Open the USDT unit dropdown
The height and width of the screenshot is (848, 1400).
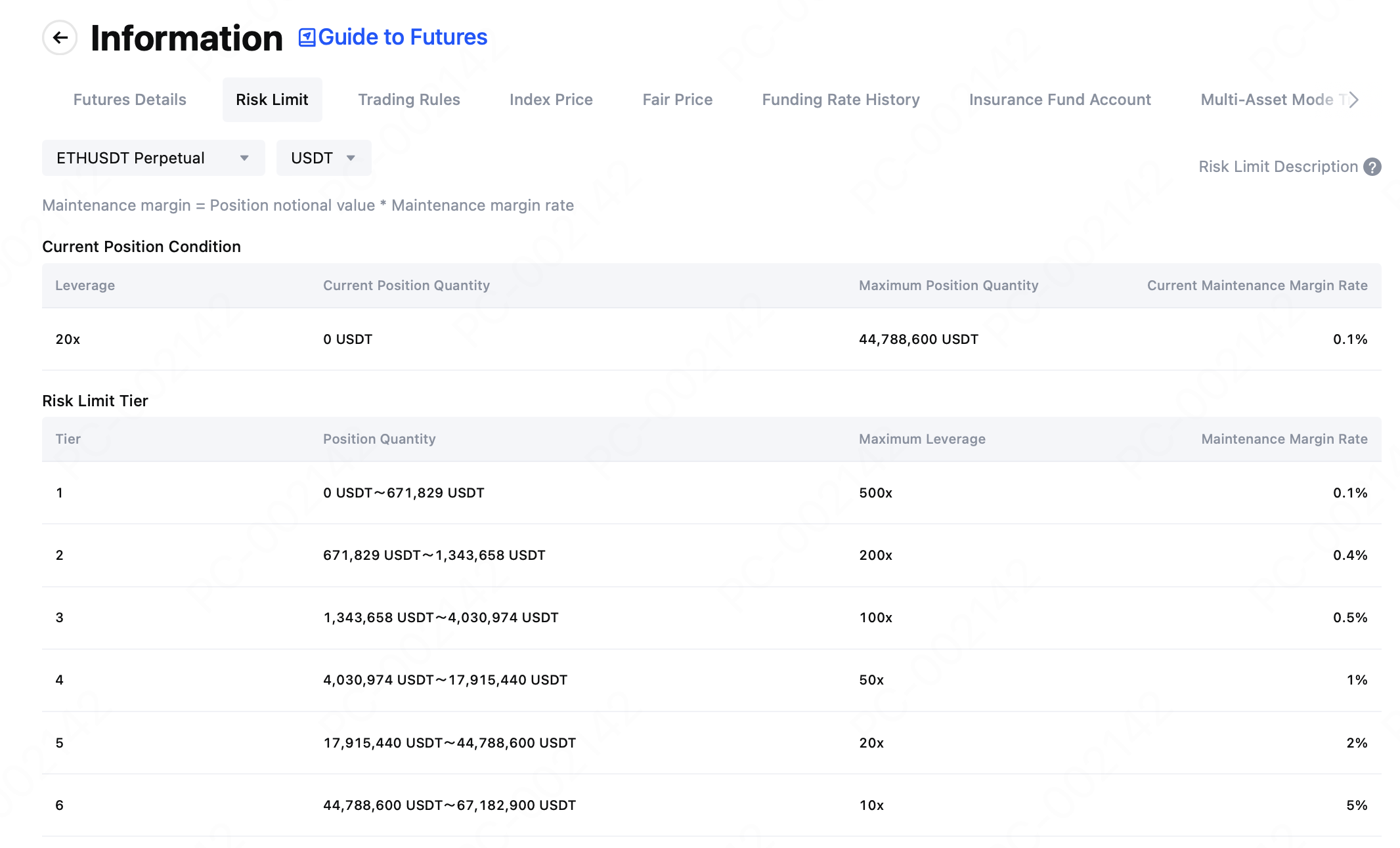tap(323, 158)
